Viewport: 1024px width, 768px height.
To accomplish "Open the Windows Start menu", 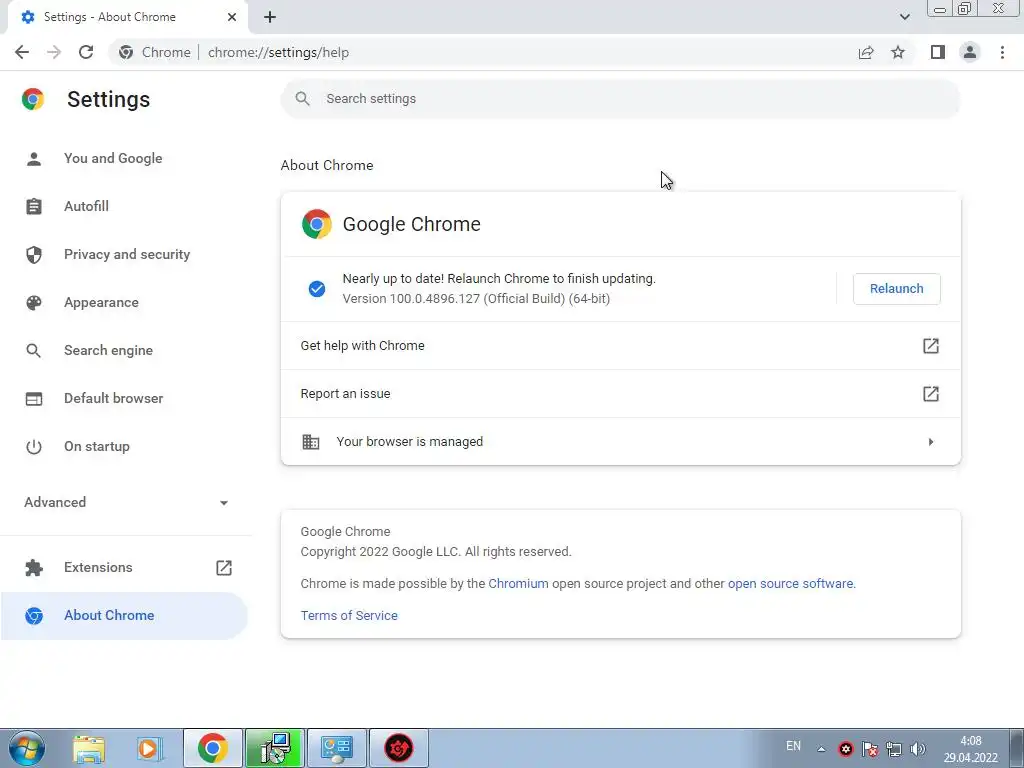I will 27,748.
